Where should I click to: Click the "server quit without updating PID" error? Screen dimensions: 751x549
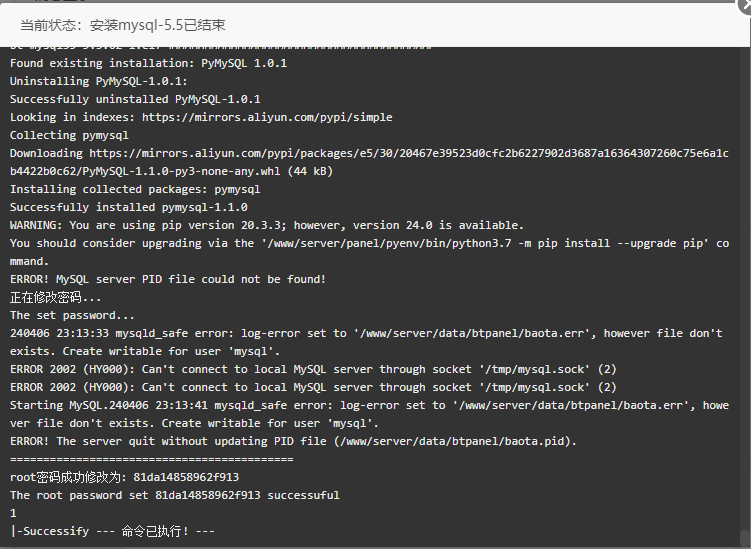(293, 441)
